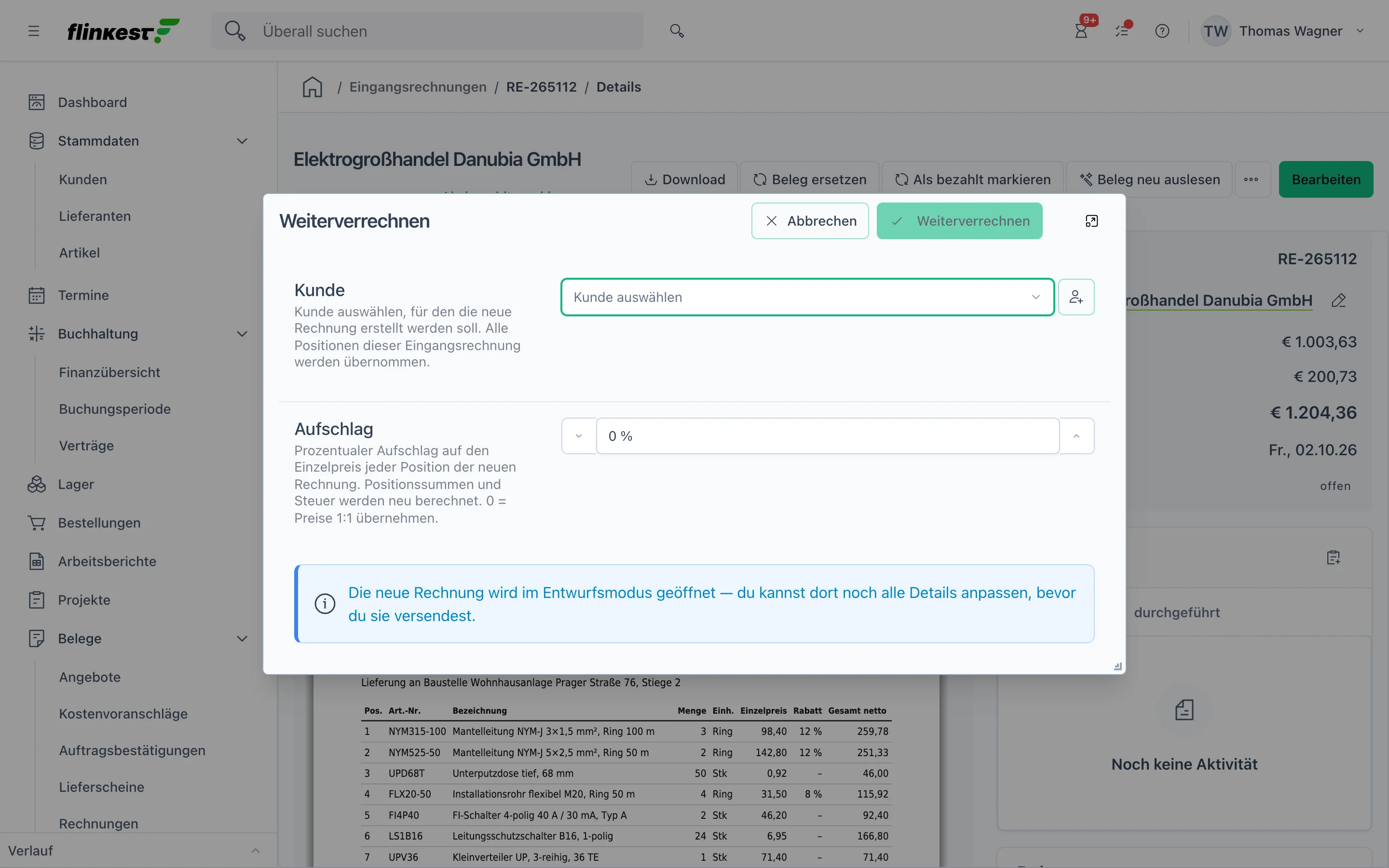Open Lieferanten under Stammdaten

tap(95, 217)
